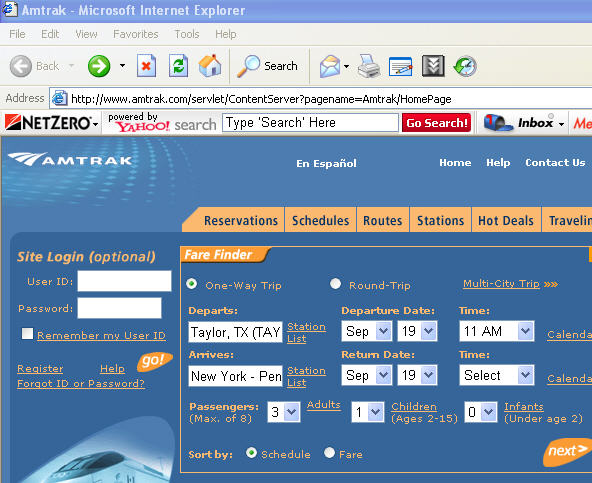This screenshot has width=592, height=483.
Task: Check Remember my User ID box
Action: point(28,333)
